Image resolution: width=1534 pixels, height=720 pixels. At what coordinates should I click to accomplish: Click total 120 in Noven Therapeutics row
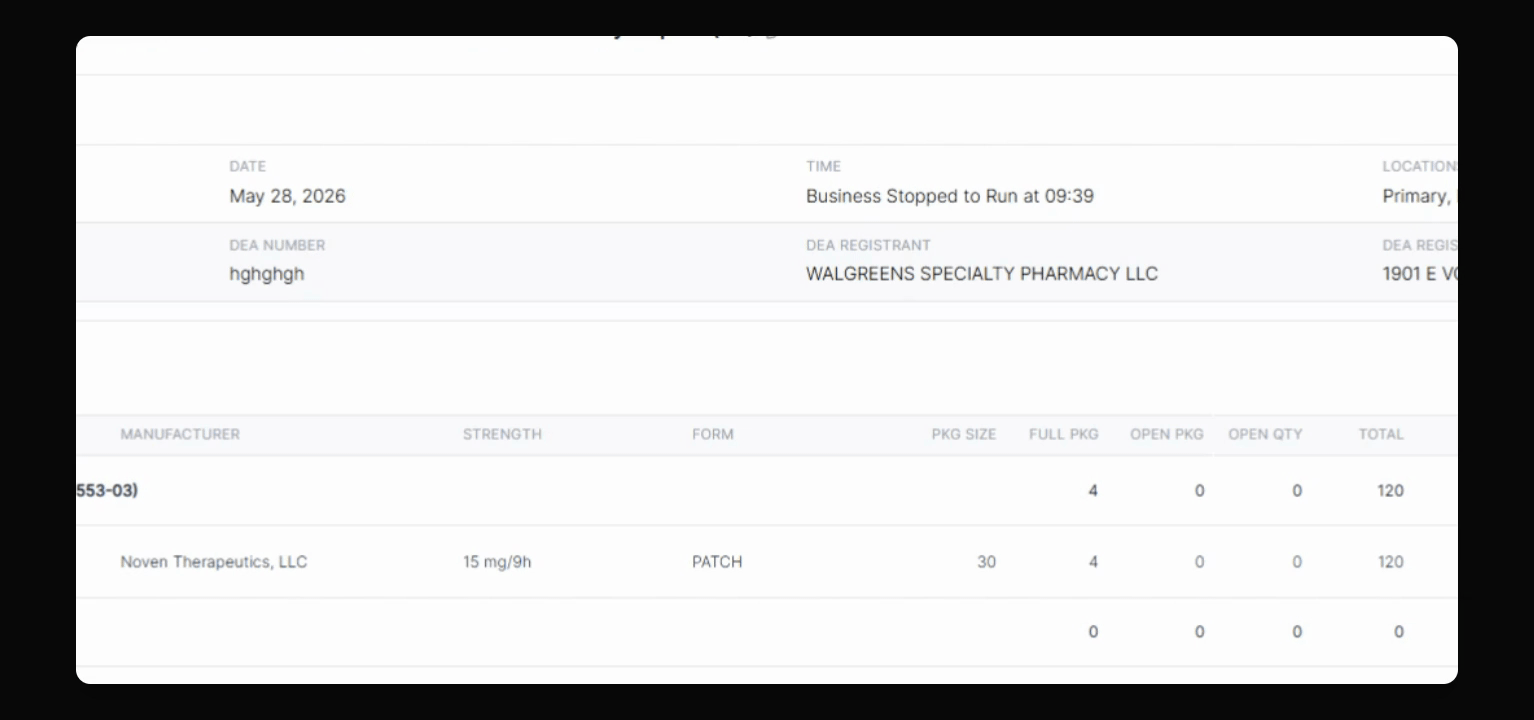[1390, 562]
